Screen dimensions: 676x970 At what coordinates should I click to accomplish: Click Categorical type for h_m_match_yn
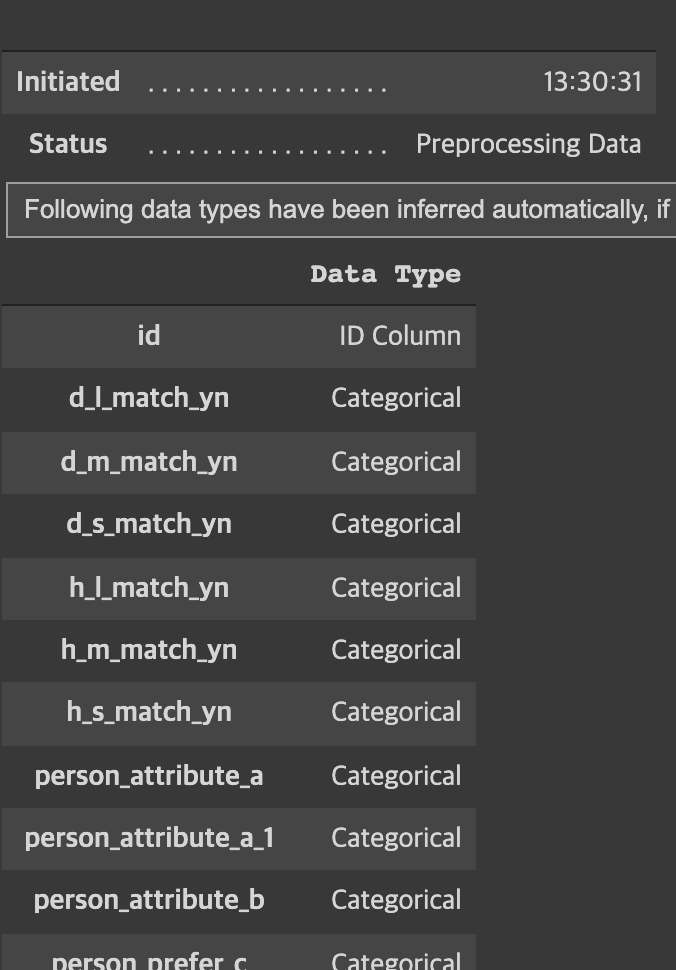pyautogui.click(x=396, y=650)
